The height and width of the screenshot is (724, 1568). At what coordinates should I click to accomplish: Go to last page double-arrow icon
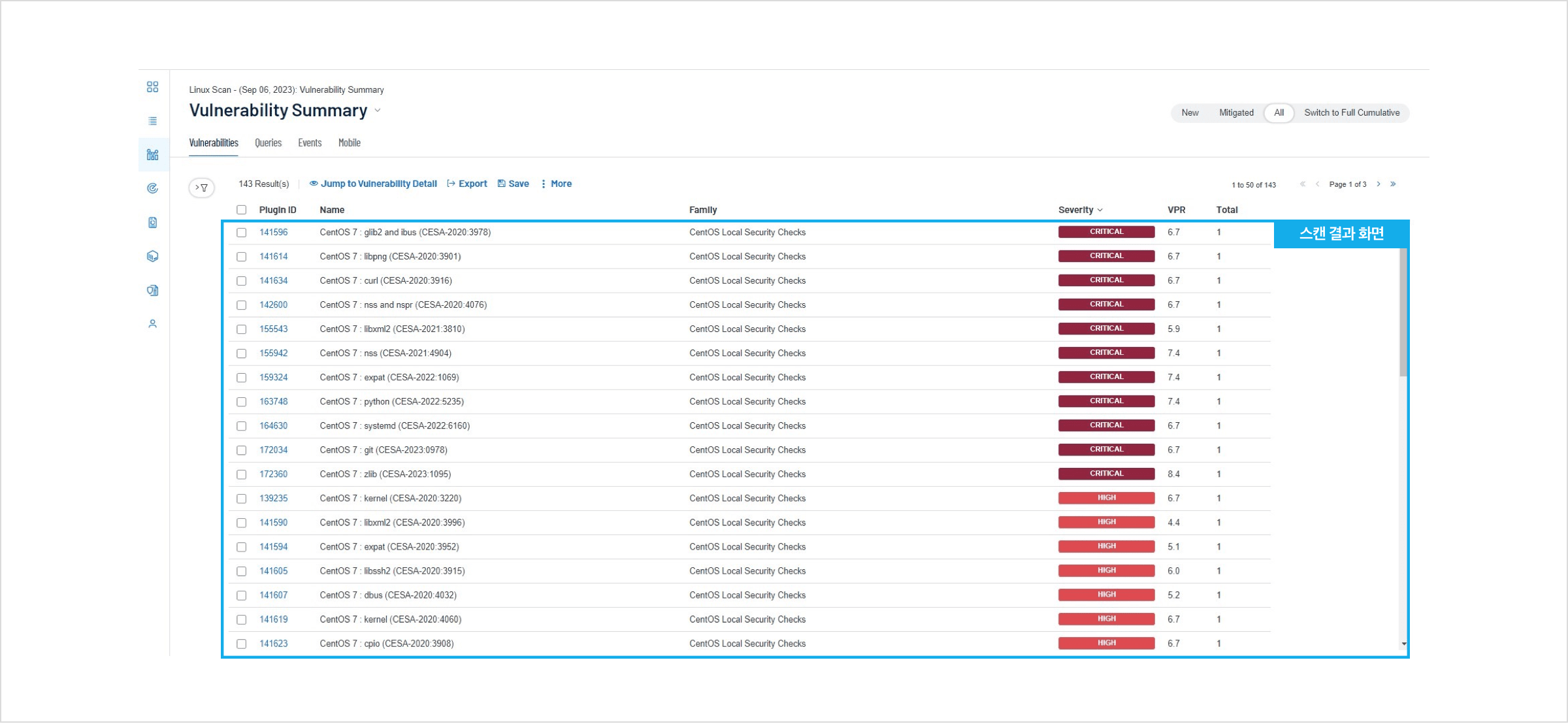(x=1393, y=184)
